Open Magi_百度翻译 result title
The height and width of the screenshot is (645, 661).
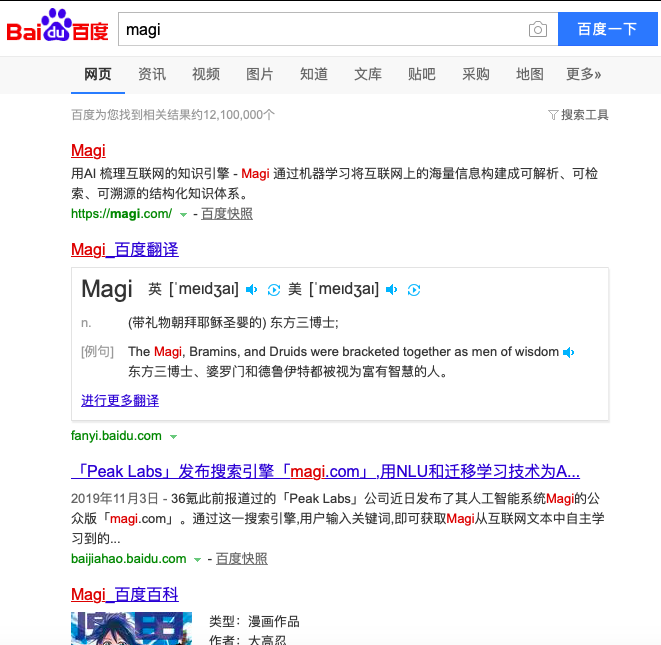click(x=125, y=250)
